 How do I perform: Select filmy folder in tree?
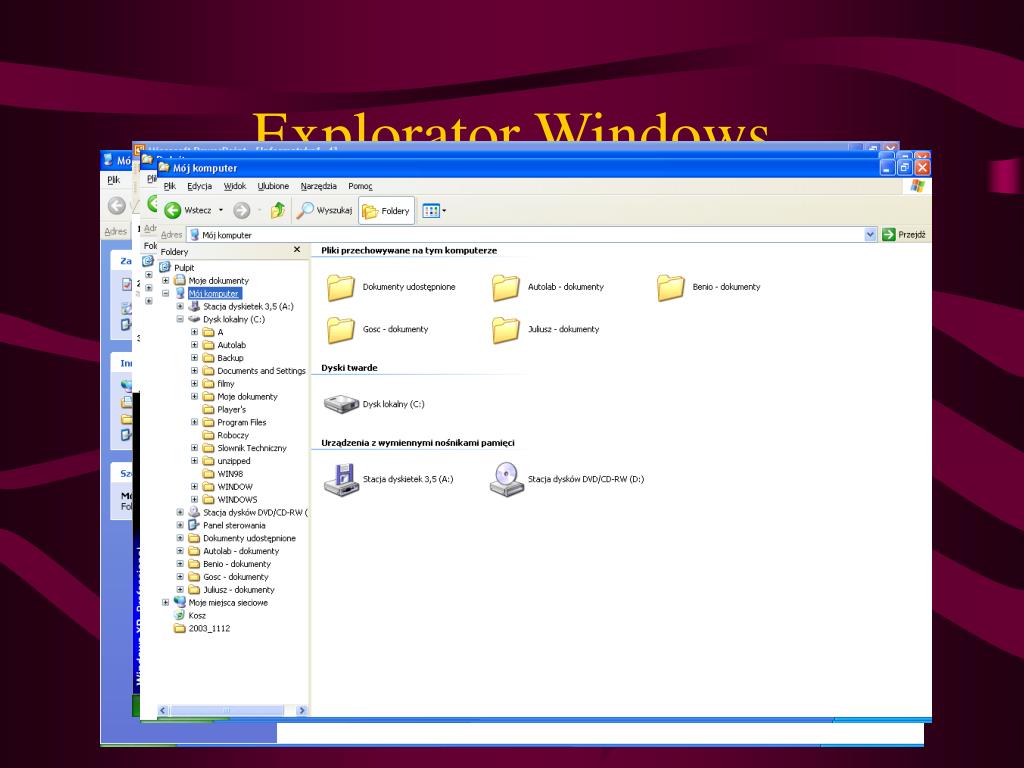tap(225, 384)
